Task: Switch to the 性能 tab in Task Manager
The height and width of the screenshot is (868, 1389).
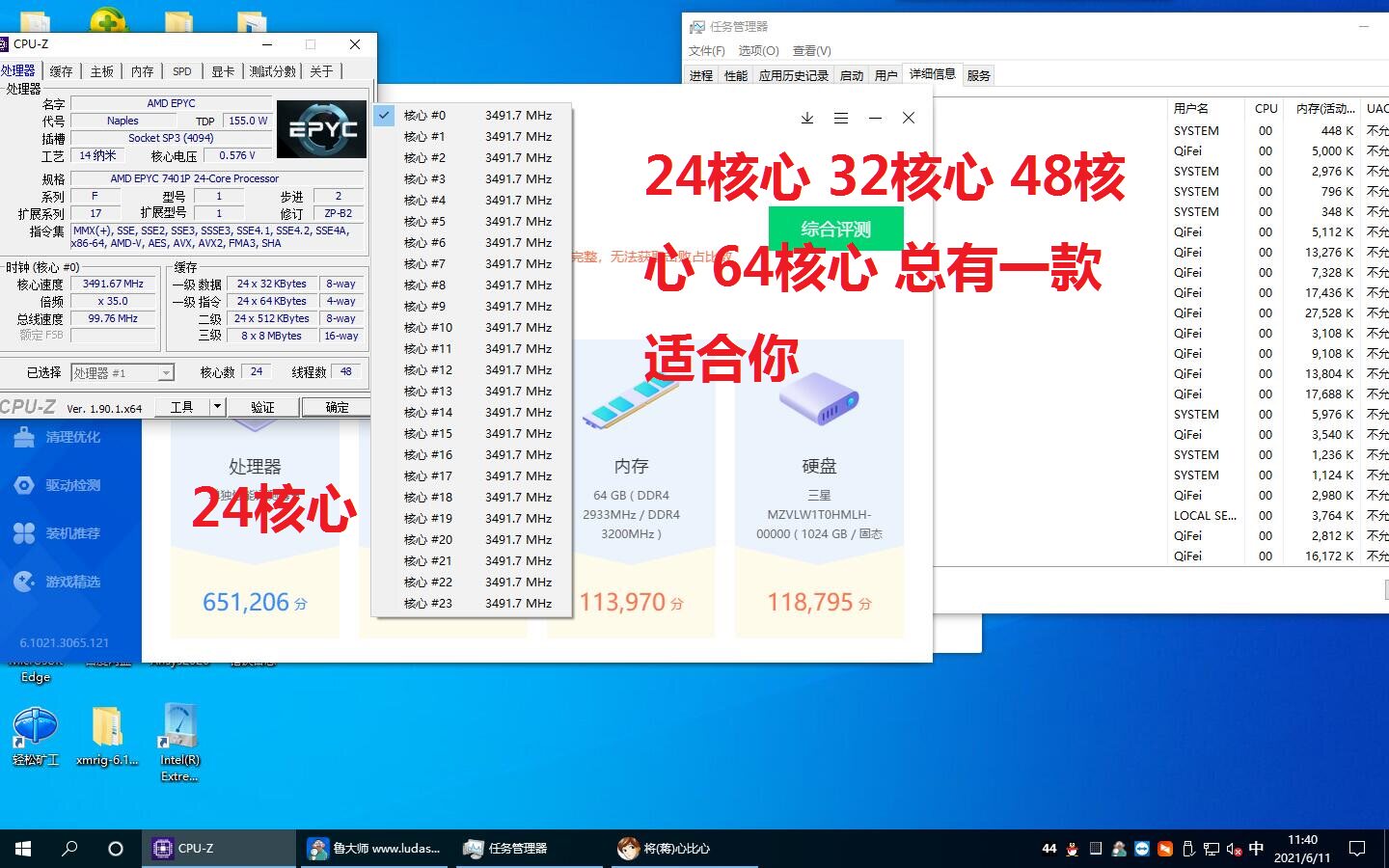Action: pyautogui.click(x=736, y=75)
